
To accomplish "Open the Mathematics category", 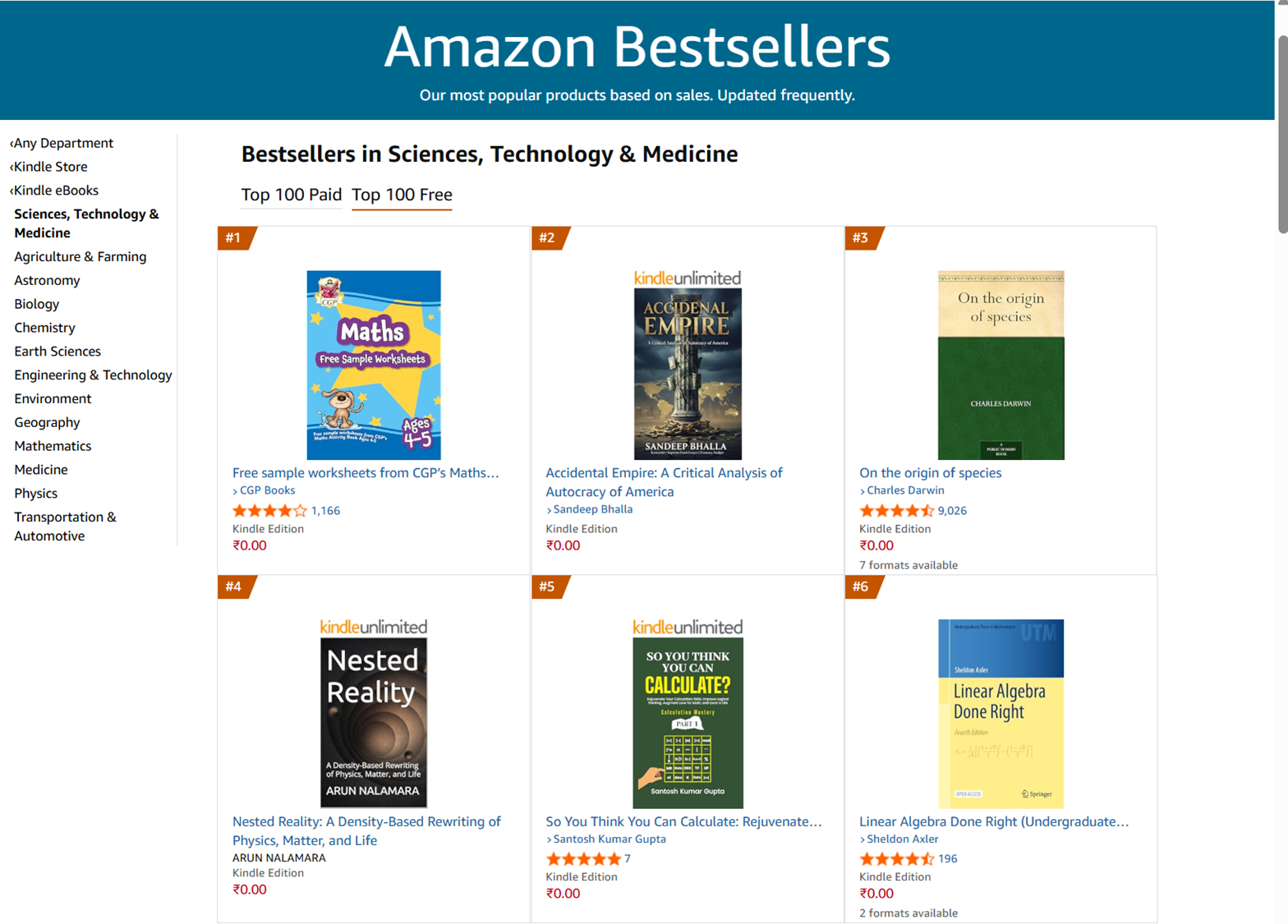I will click(x=53, y=446).
